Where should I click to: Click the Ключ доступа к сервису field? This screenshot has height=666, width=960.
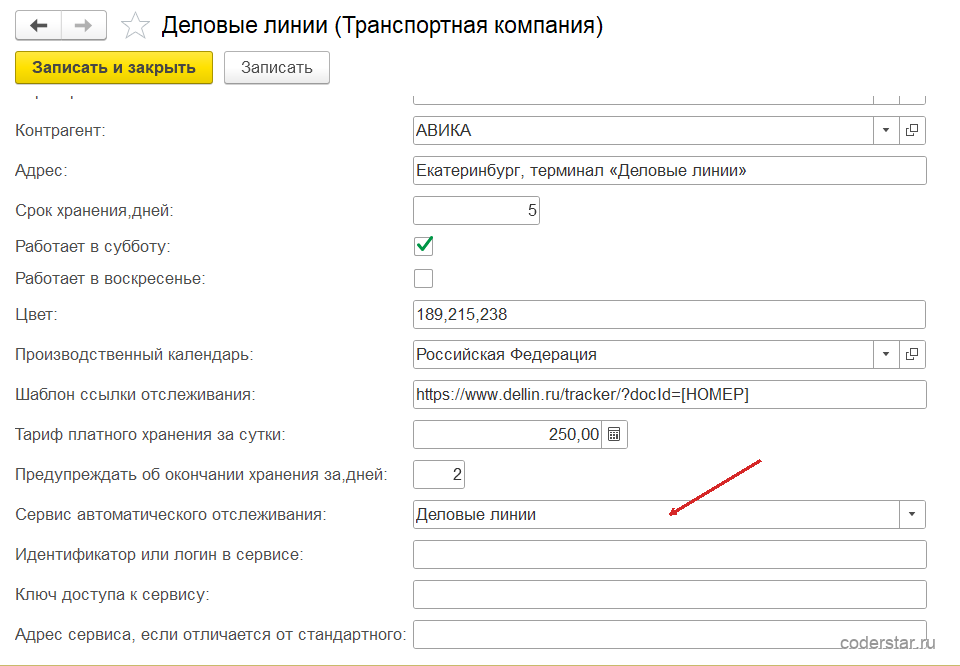click(670, 594)
